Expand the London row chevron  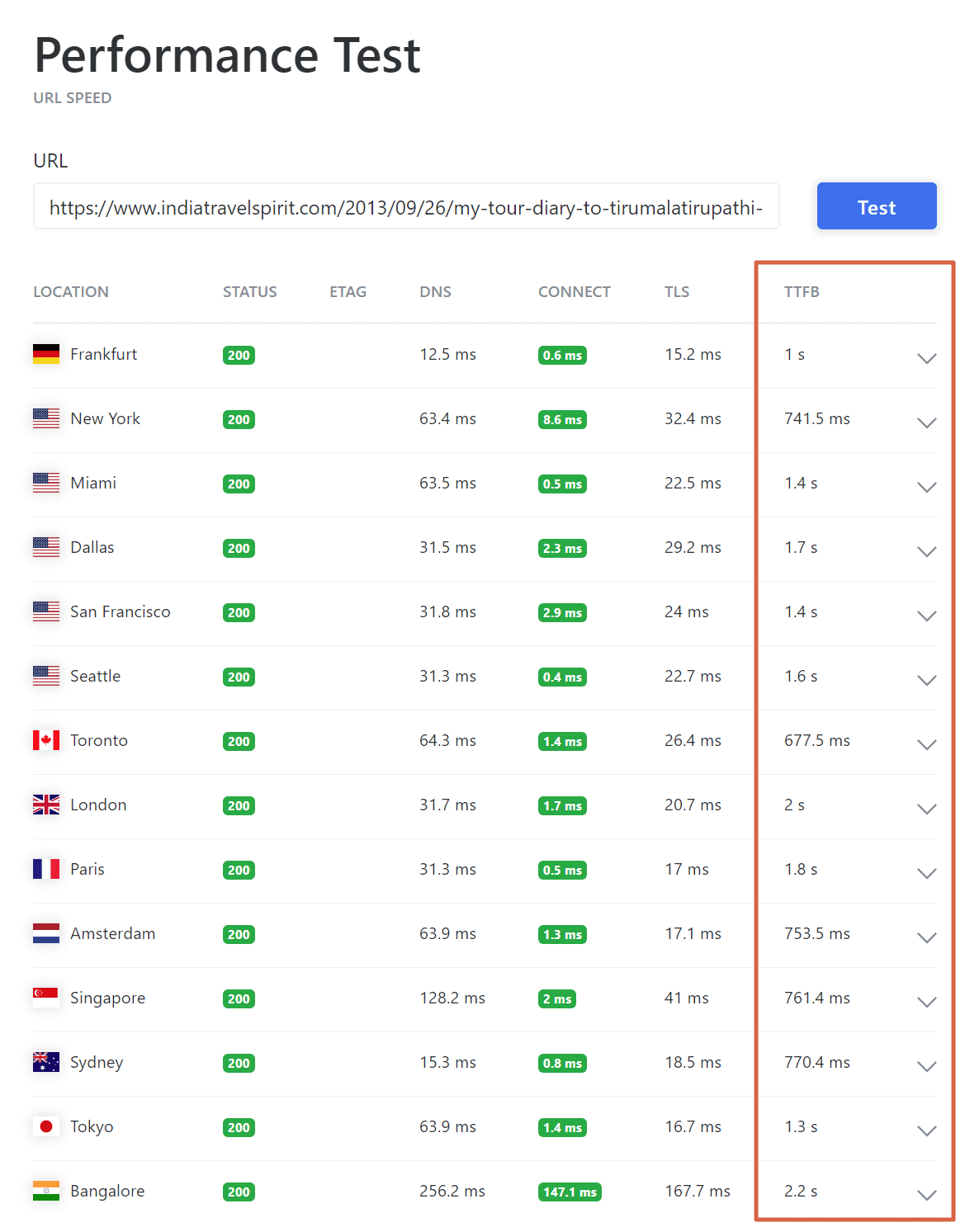click(x=926, y=809)
